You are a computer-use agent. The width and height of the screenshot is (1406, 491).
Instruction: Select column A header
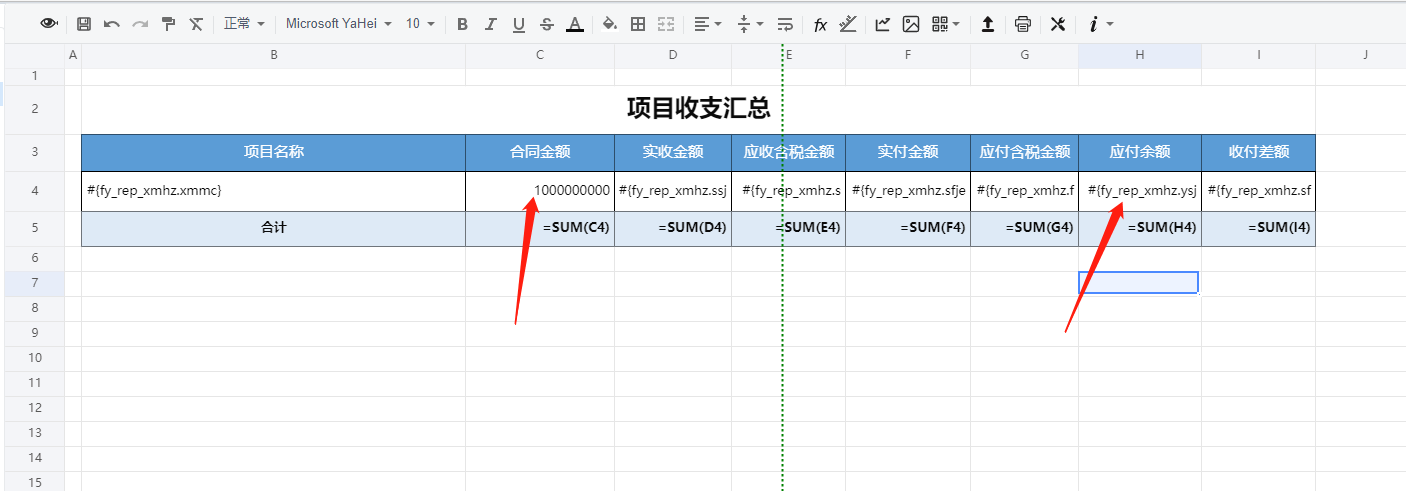[x=73, y=55]
